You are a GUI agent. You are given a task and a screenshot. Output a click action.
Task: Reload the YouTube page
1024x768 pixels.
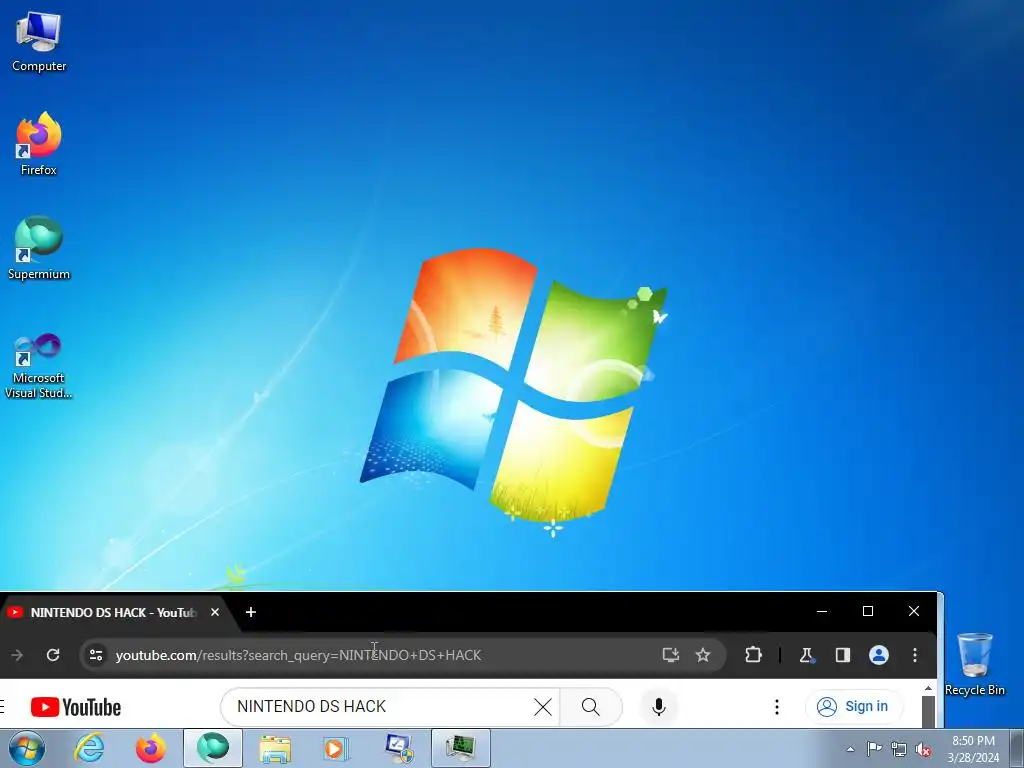(54, 655)
